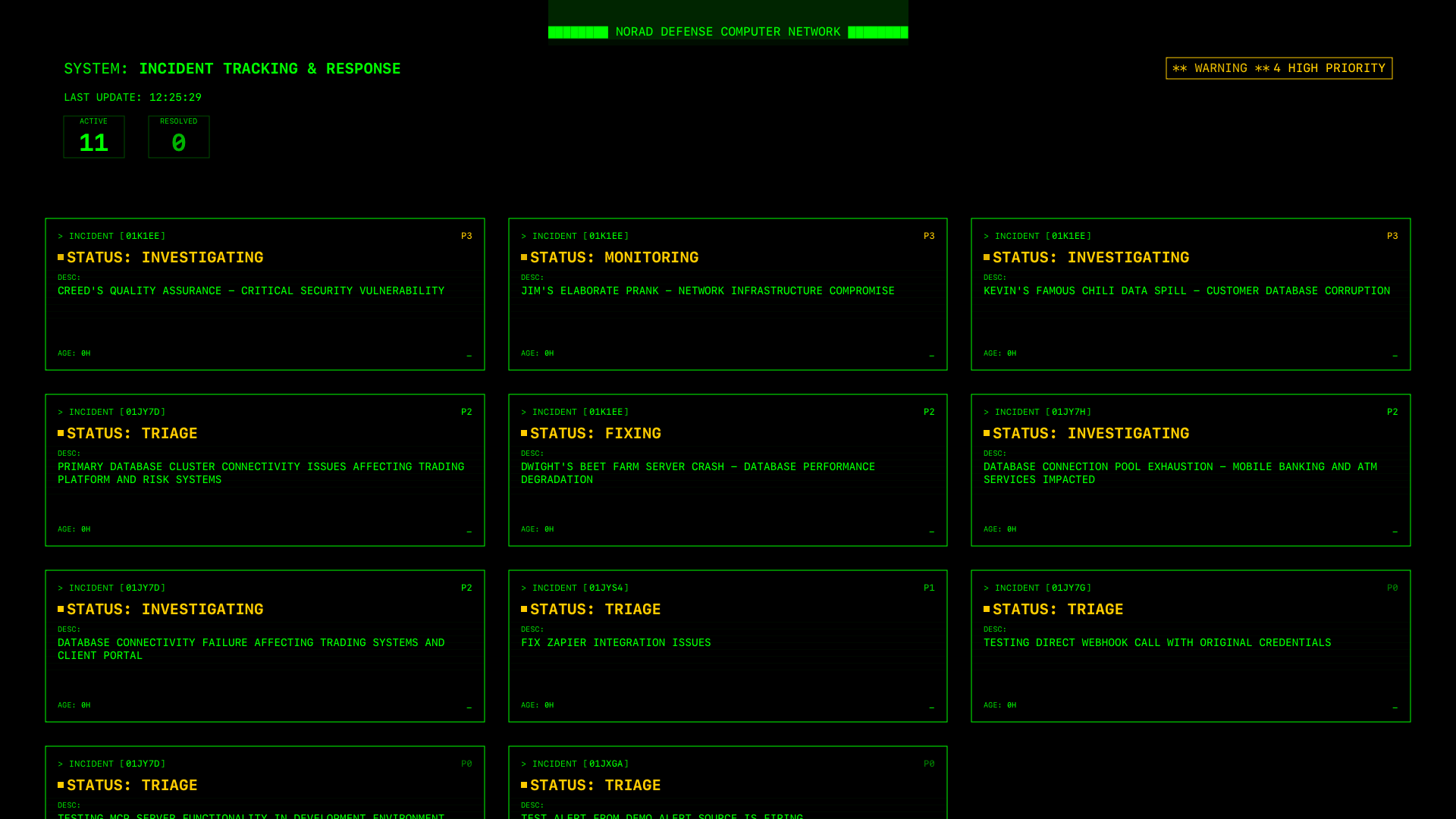This screenshot has height=819, width=1456.
Task: Click the P3 badge on Creed's incident card
Action: 466,236
